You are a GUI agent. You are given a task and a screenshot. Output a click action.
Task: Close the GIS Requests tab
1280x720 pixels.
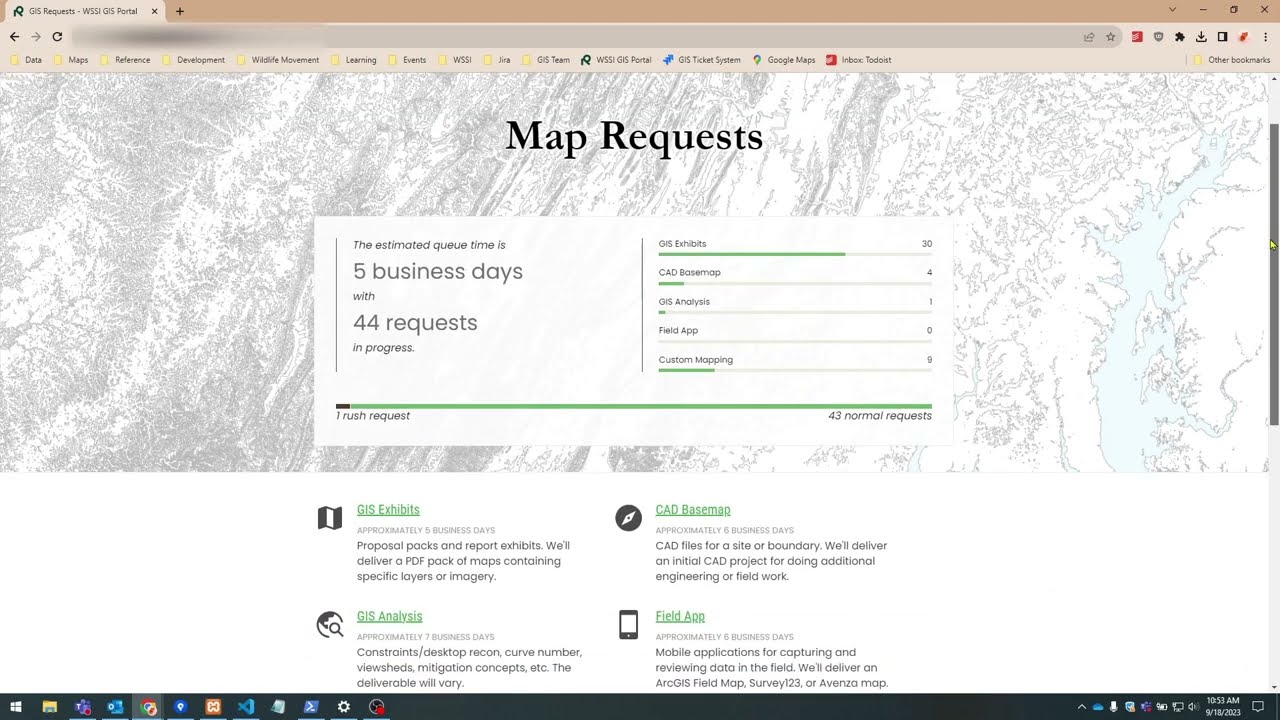[154, 11]
